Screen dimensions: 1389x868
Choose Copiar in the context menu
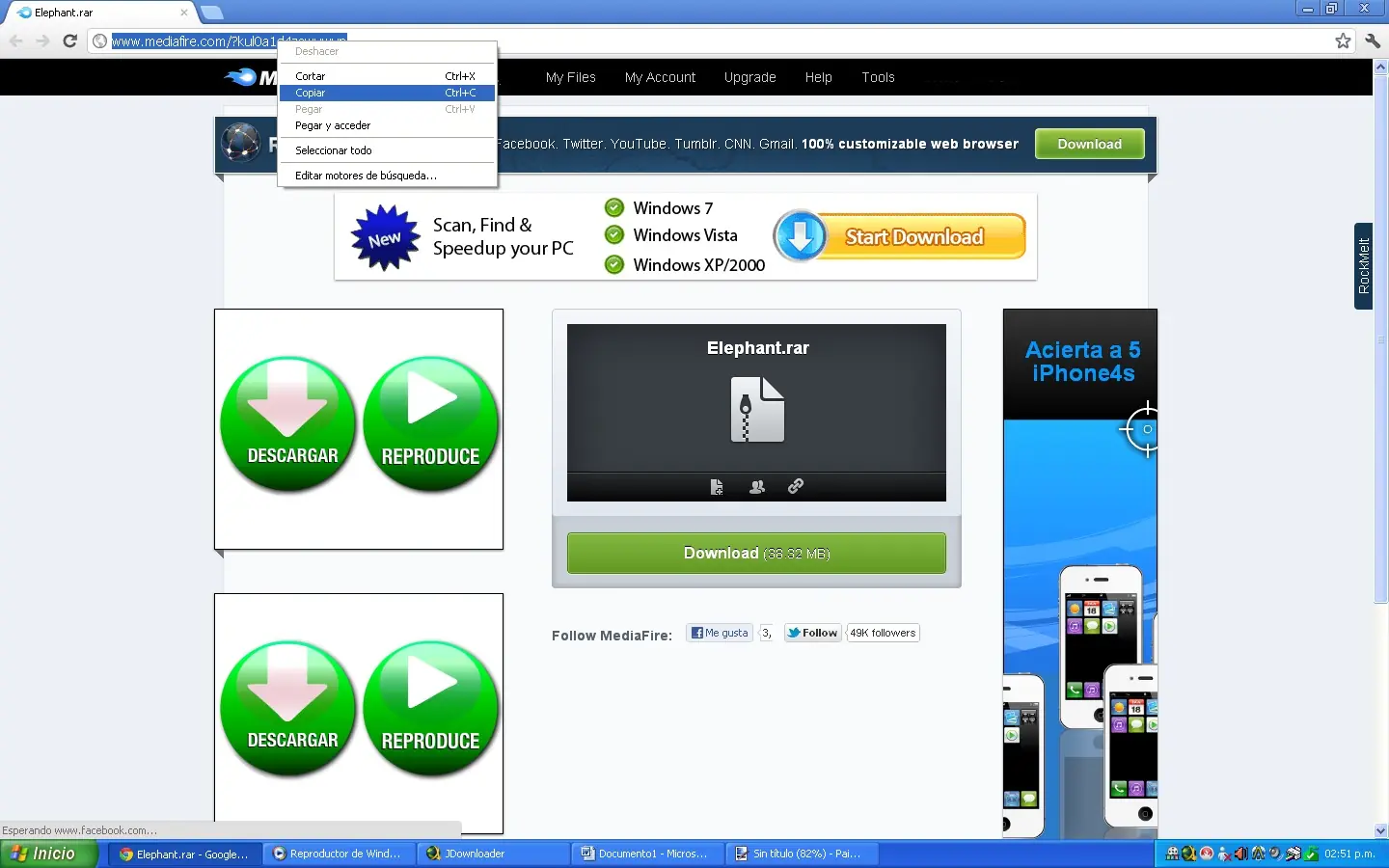pyautogui.click(x=387, y=93)
